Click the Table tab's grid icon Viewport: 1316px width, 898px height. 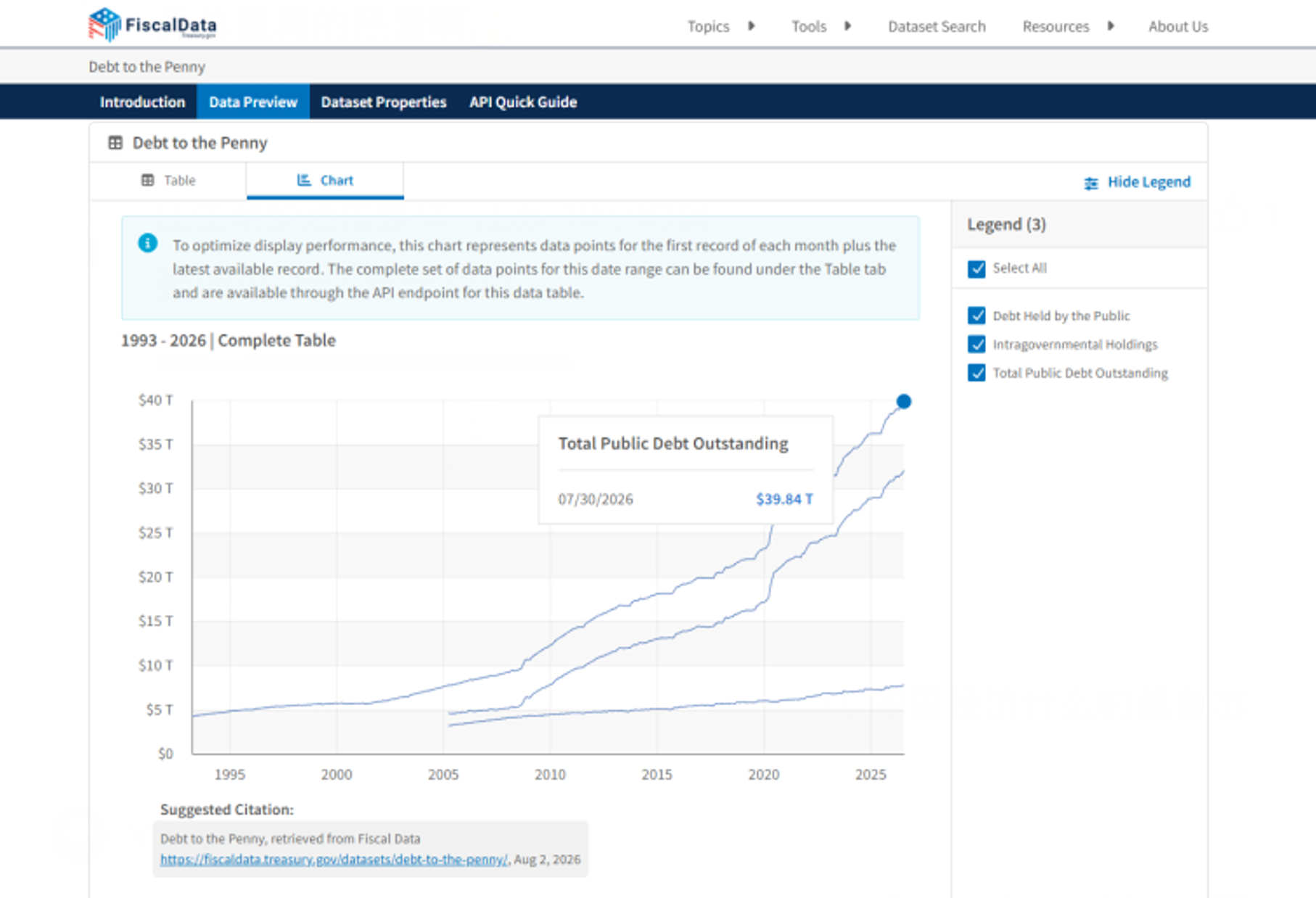pyautogui.click(x=148, y=180)
